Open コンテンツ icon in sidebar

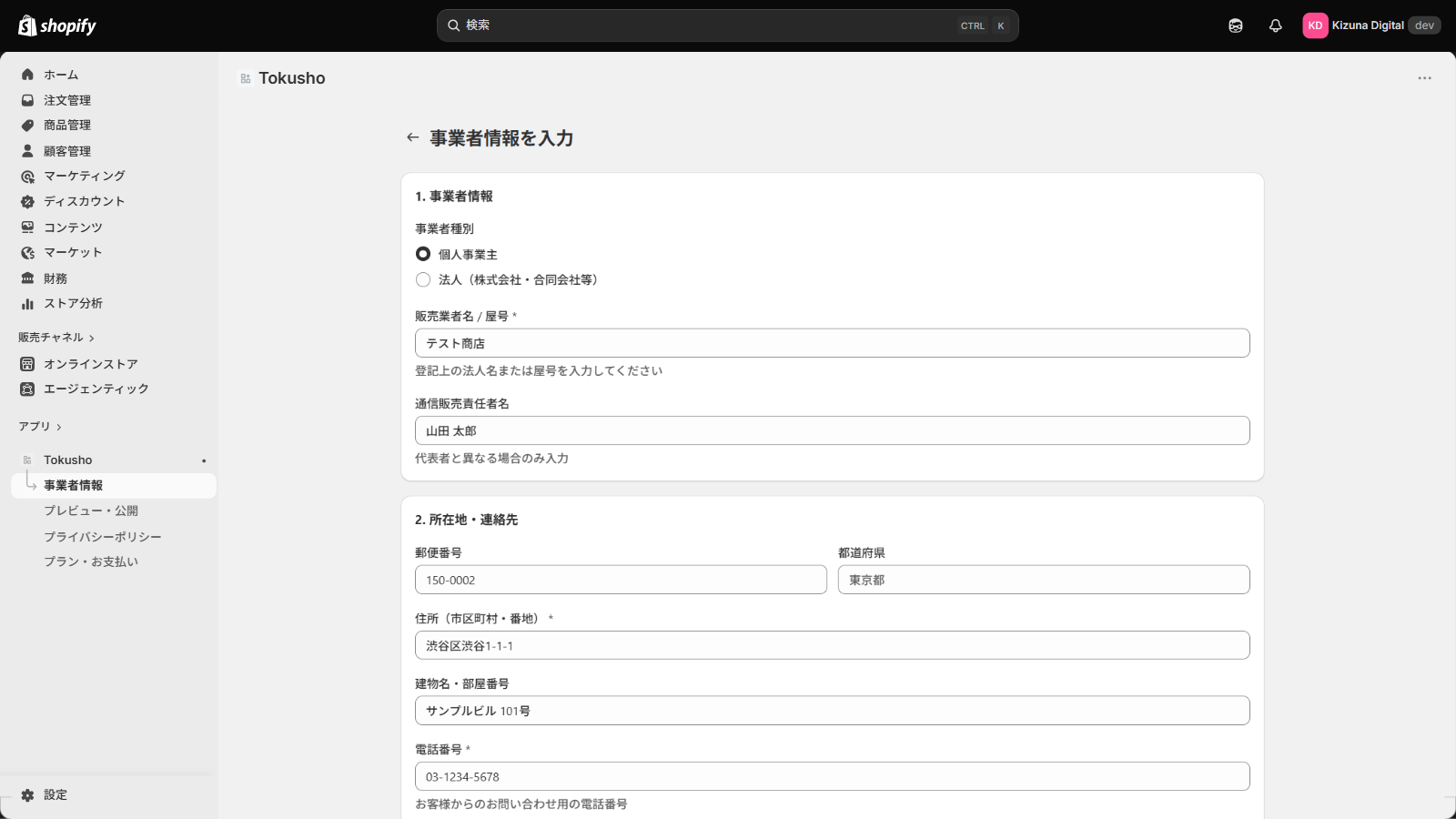[x=27, y=227]
